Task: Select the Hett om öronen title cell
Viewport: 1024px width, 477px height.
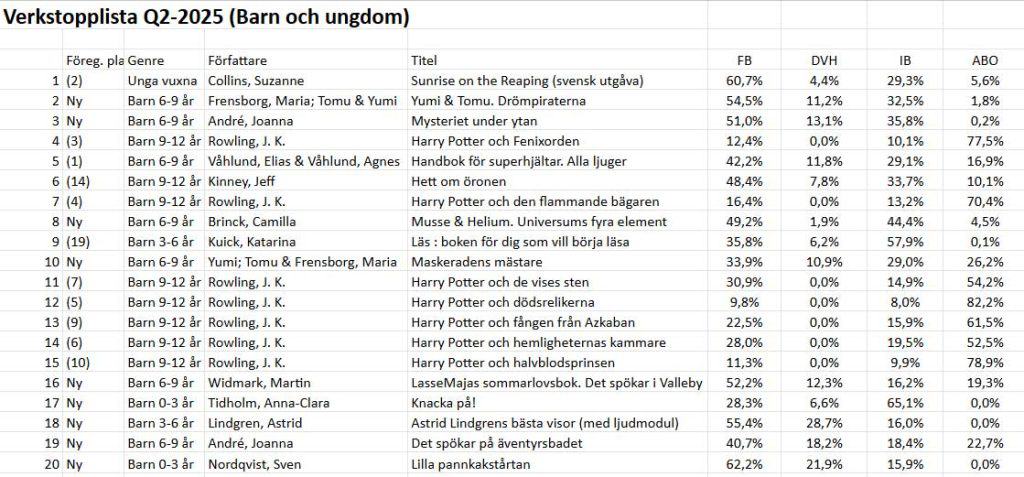Action: 558,182
